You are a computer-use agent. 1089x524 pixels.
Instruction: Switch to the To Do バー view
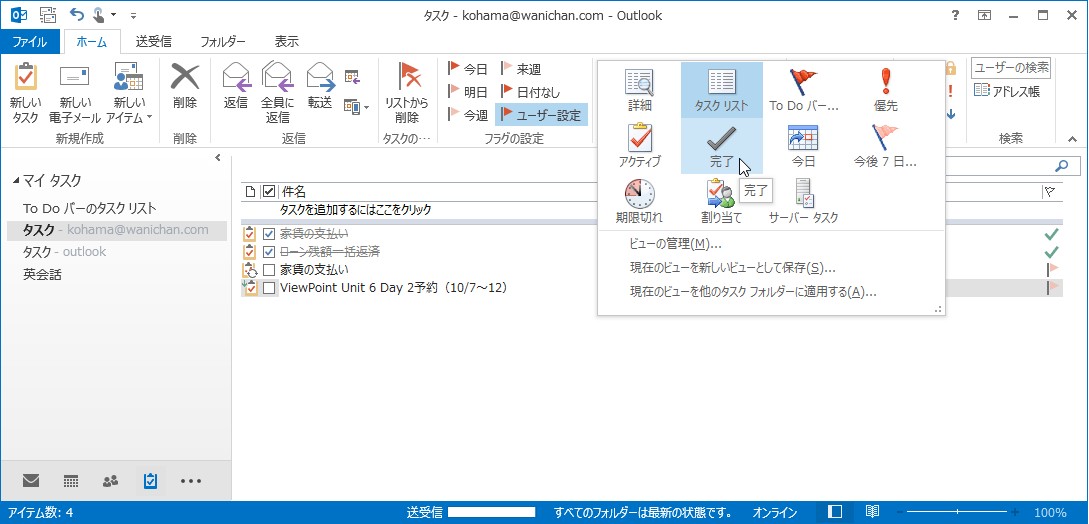coord(804,90)
